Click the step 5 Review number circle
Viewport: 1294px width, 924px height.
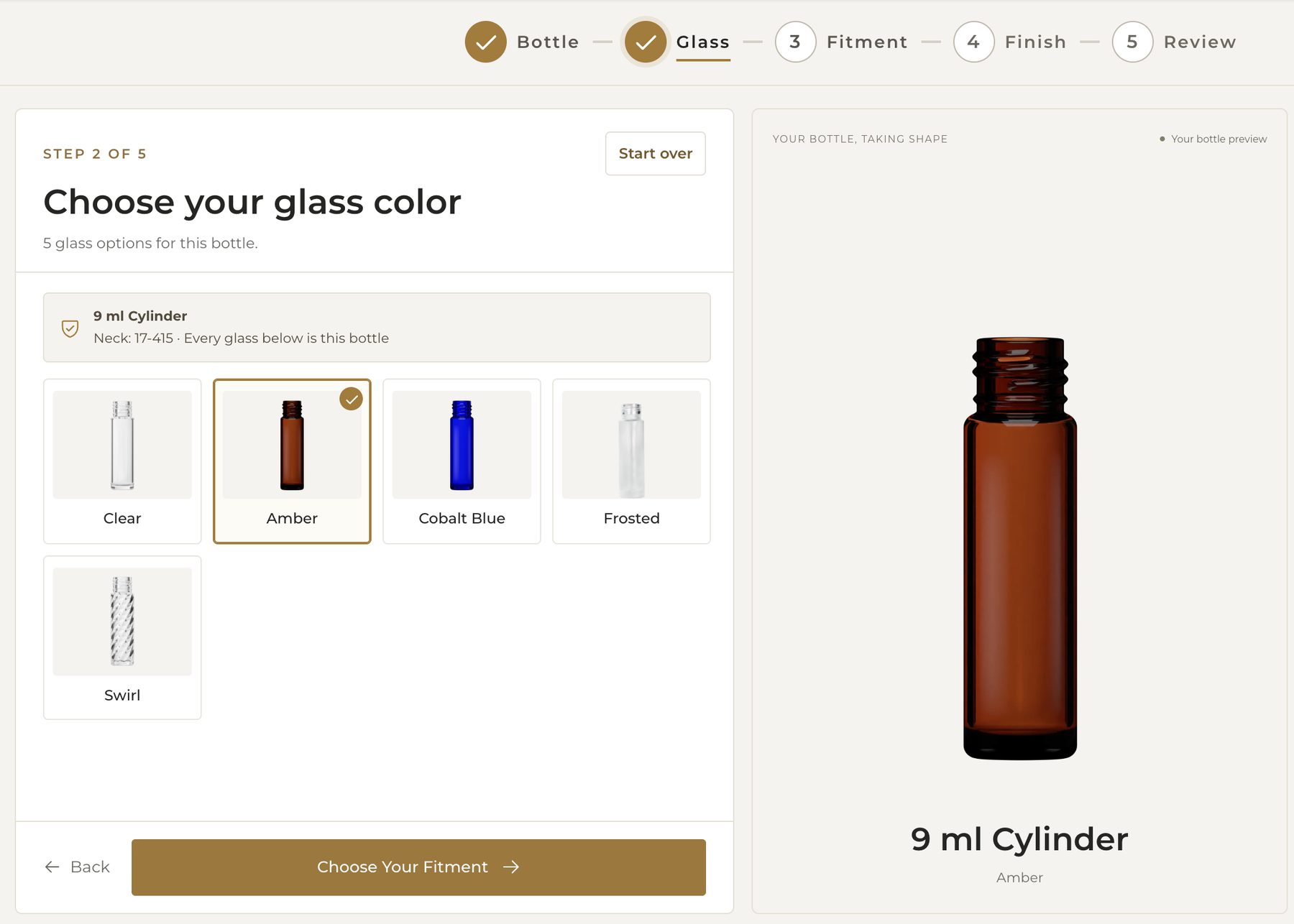click(x=1132, y=42)
